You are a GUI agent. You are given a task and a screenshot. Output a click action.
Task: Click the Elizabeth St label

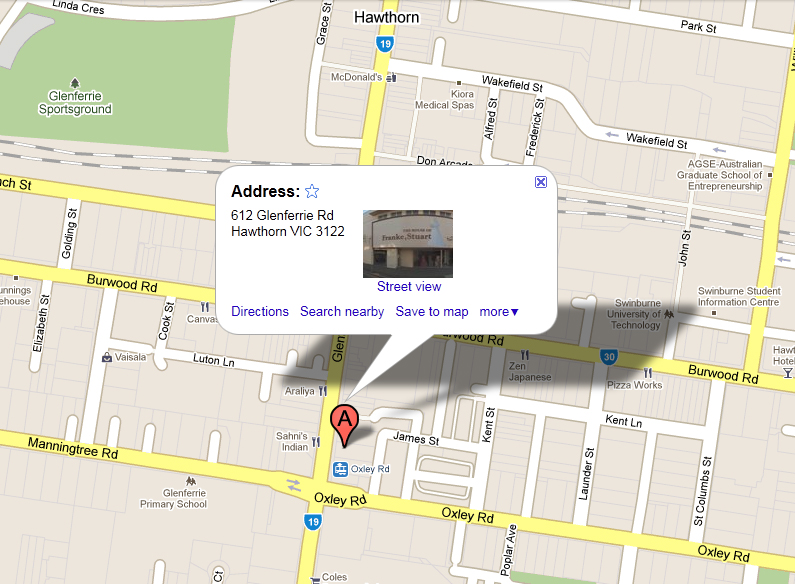[41, 323]
